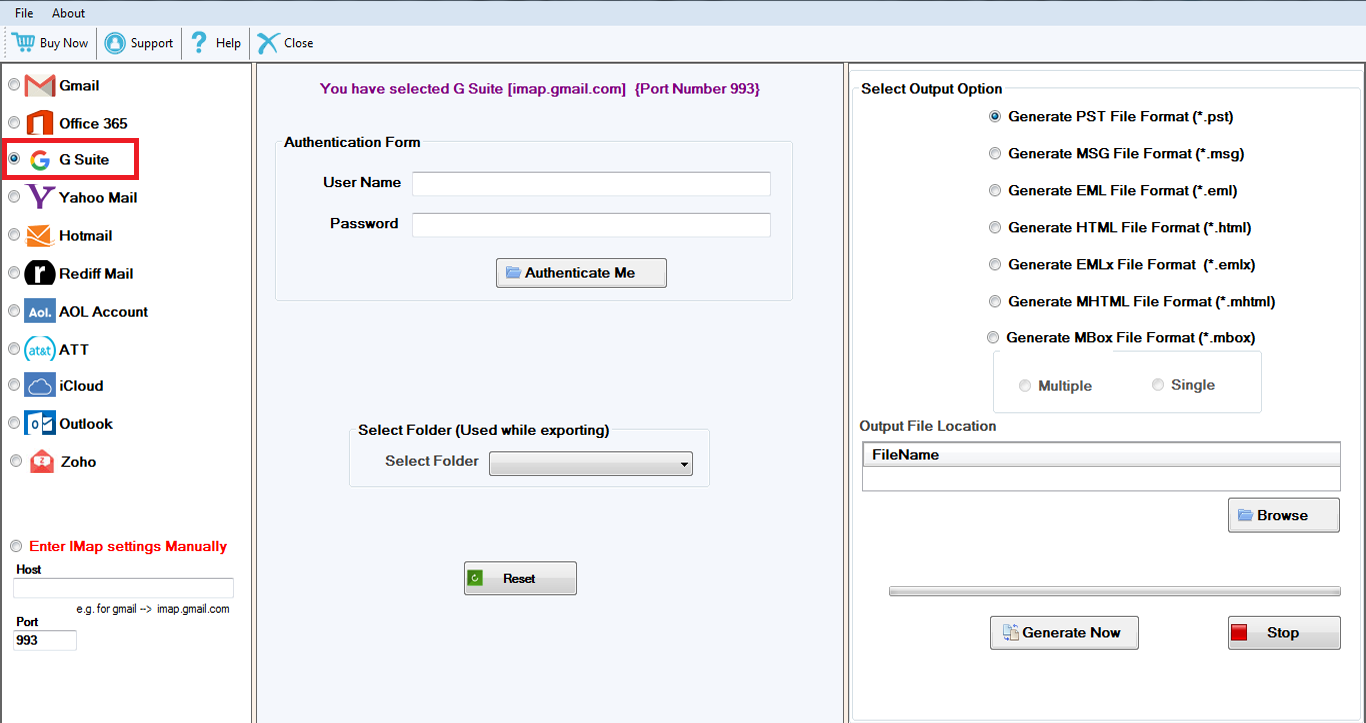The height and width of the screenshot is (723, 1366).
Task: Choose the Hotmail orange envelope icon
Action: (x=39, y=236)
